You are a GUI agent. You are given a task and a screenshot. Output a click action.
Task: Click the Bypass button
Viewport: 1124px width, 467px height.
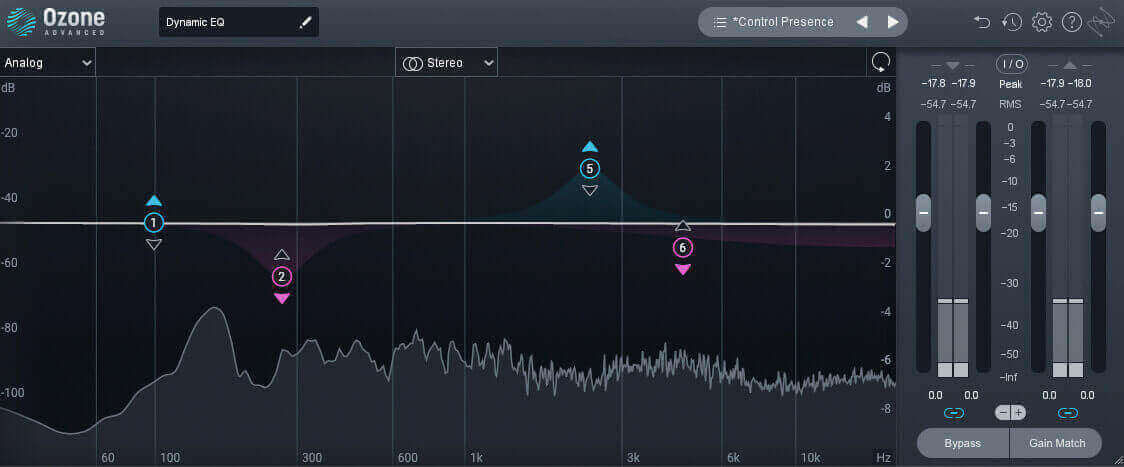pos(963,443)
